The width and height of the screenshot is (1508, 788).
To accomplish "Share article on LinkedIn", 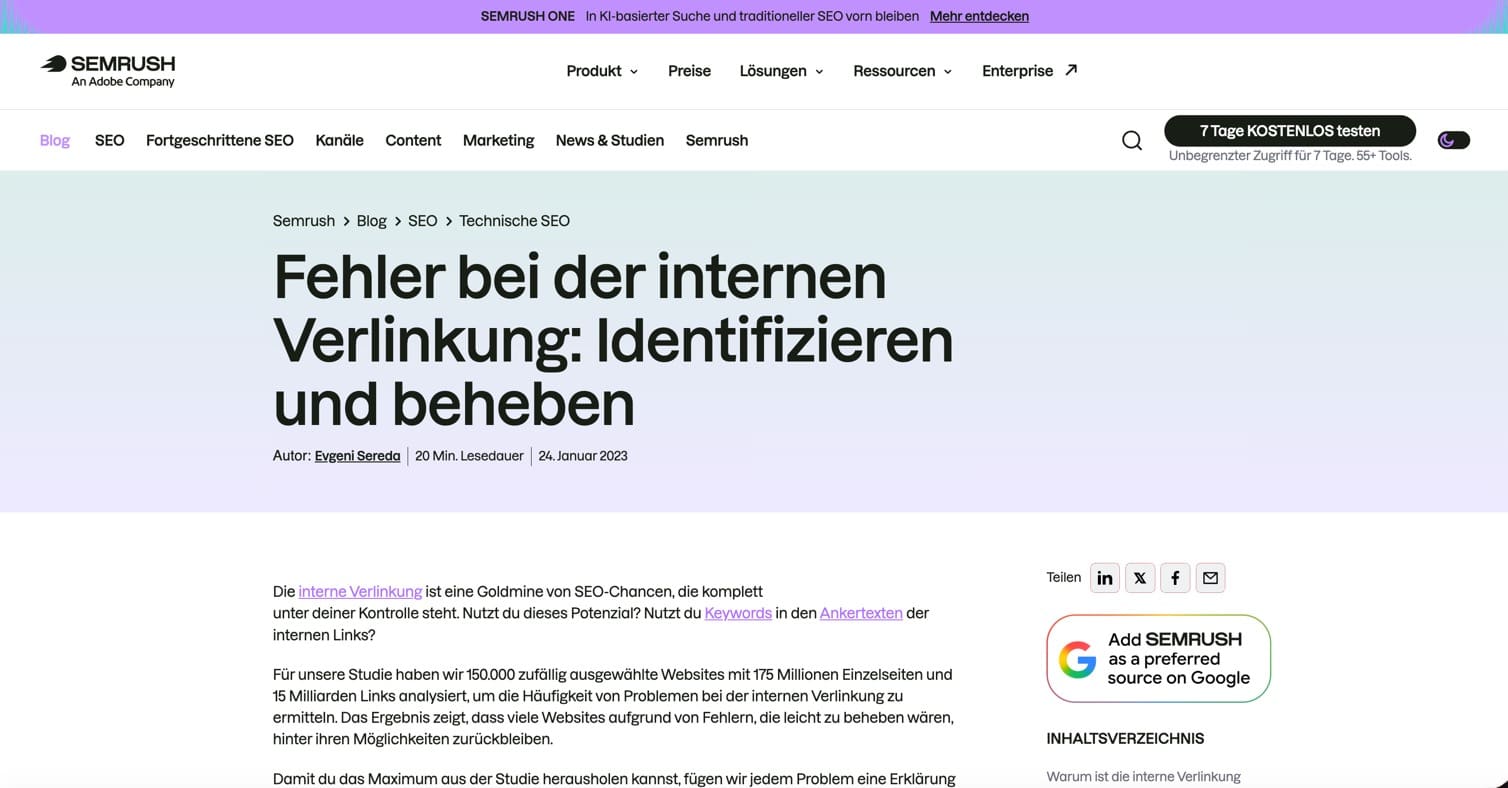I will tap(1105, 578).
